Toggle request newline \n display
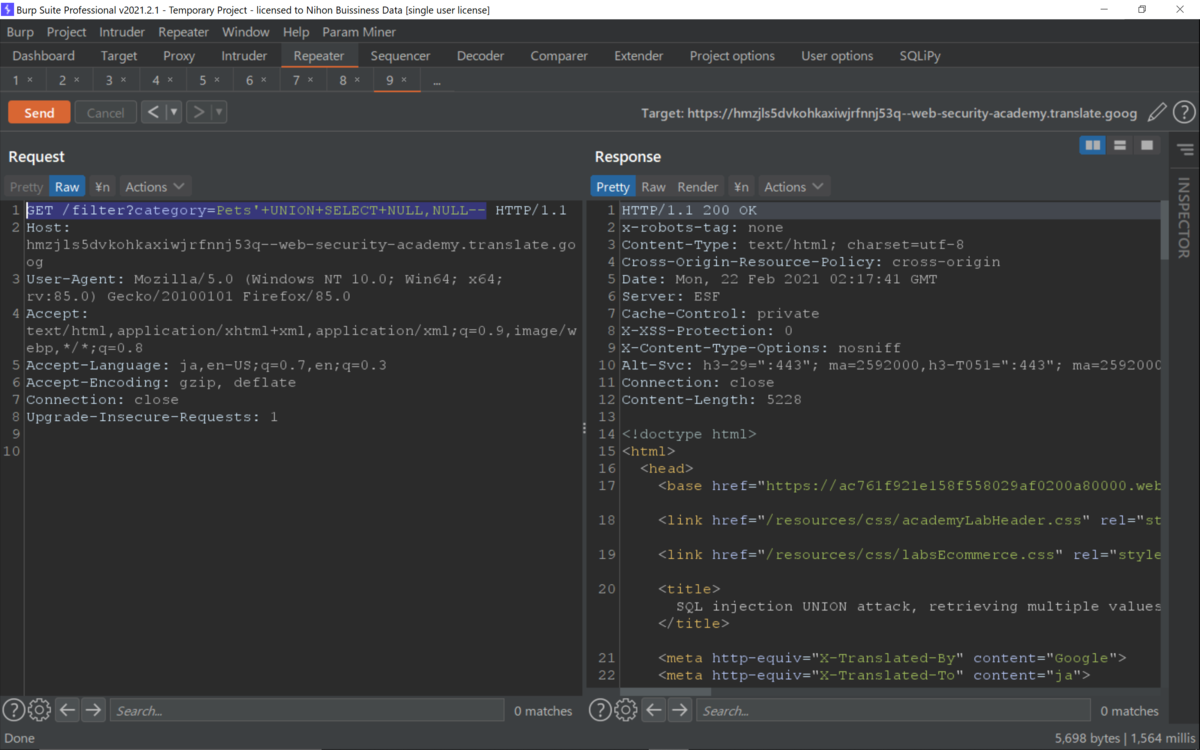The height and width of the screenshot is (750, 1200). (x=102, y=187)
